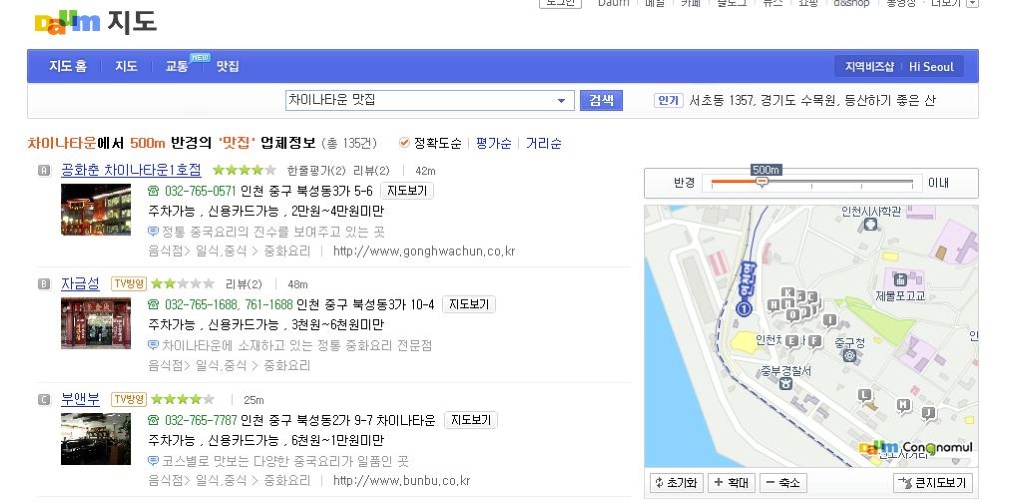1024x504 pixels.
Task: Click marker B badge beside 자금성
Action: click(44, 284)
